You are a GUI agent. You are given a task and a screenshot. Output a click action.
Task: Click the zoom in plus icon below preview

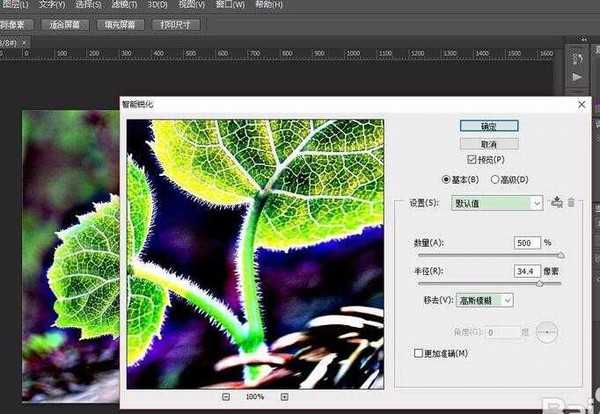[283, 397]
